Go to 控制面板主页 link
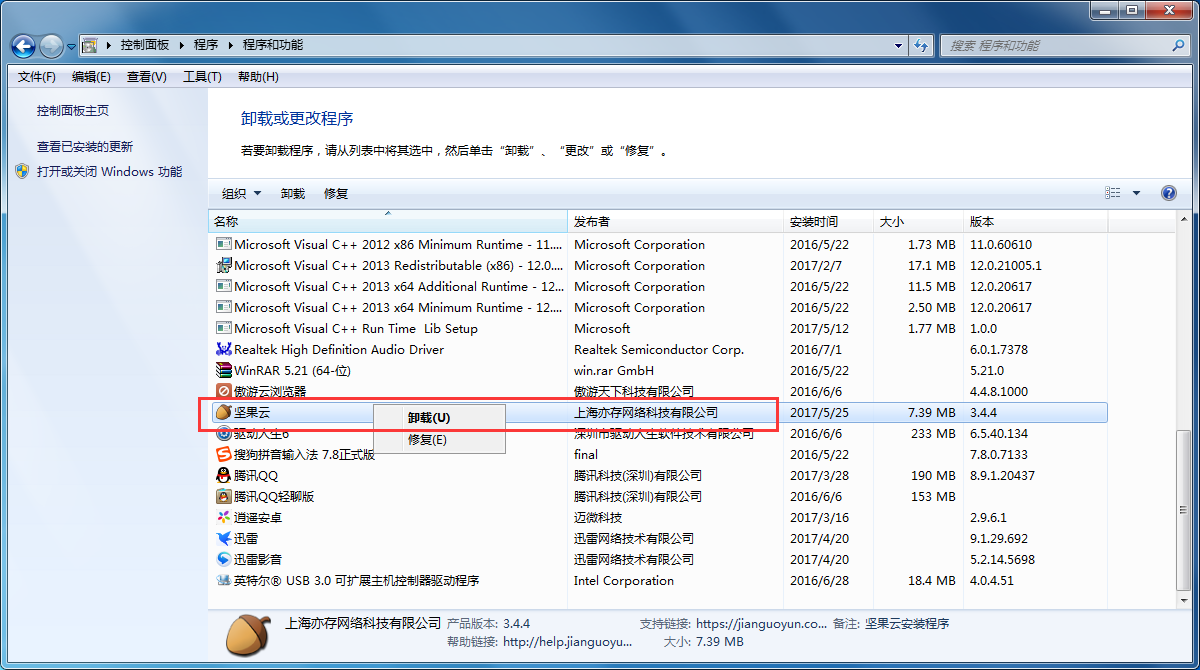Viewport: 1200px width, 670px height. [73, 111]
